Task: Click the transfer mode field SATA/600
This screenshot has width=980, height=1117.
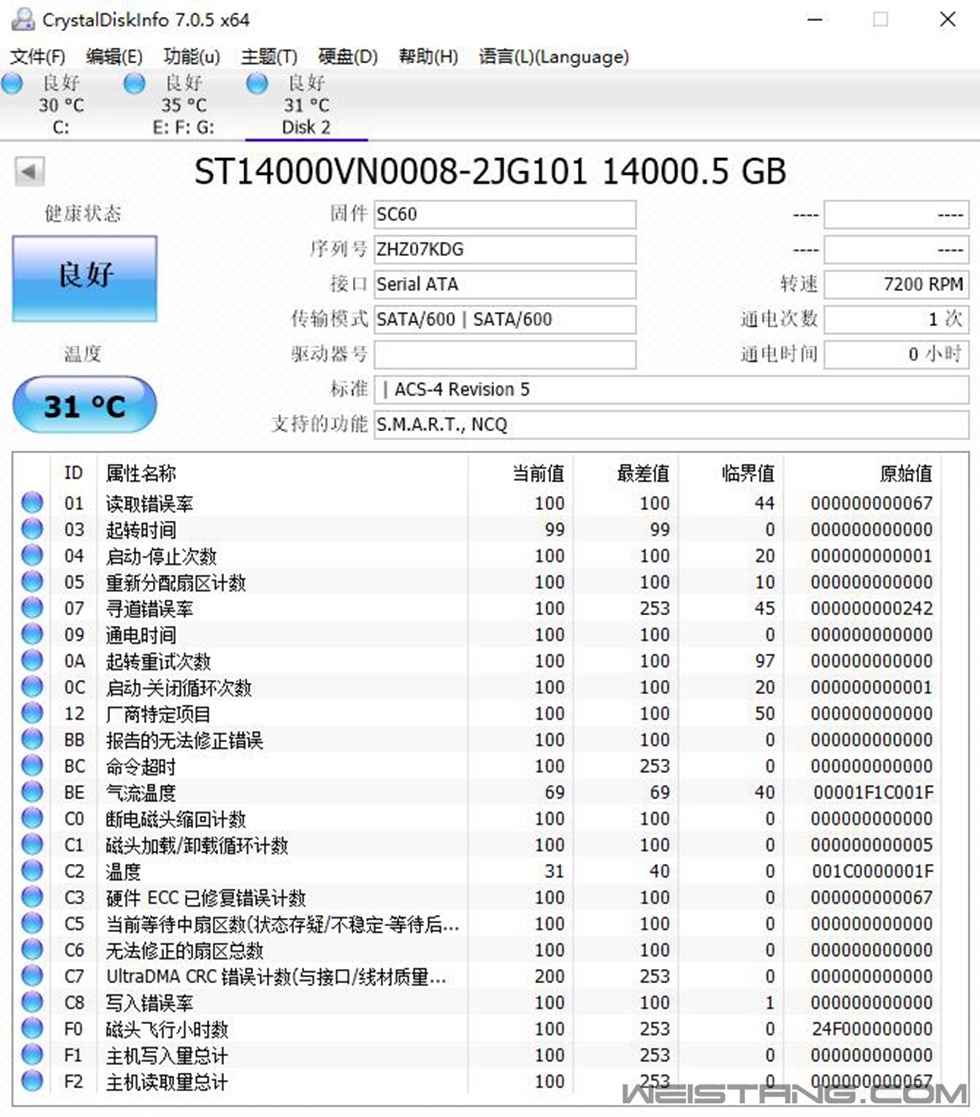Action: [x=505, y=319]
